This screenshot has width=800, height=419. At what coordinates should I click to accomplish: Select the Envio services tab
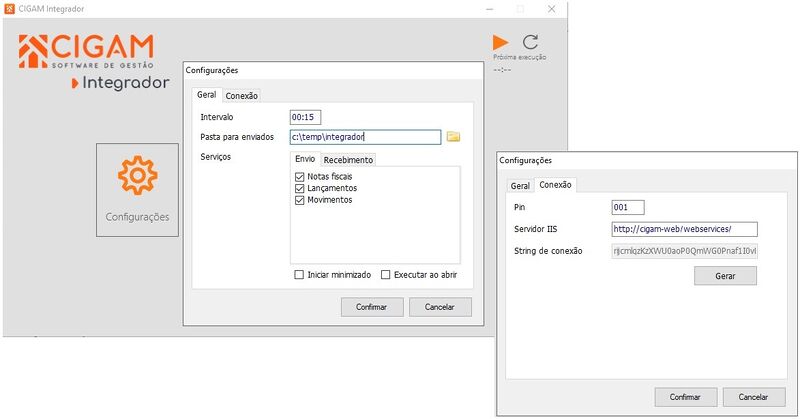[x=305, y=159]
